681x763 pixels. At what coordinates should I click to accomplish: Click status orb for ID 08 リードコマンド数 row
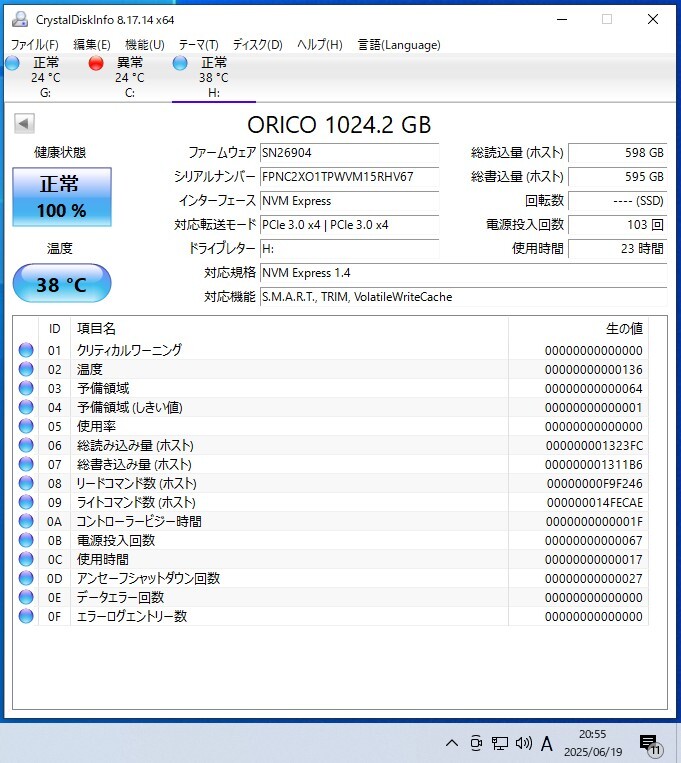[26, 483]
